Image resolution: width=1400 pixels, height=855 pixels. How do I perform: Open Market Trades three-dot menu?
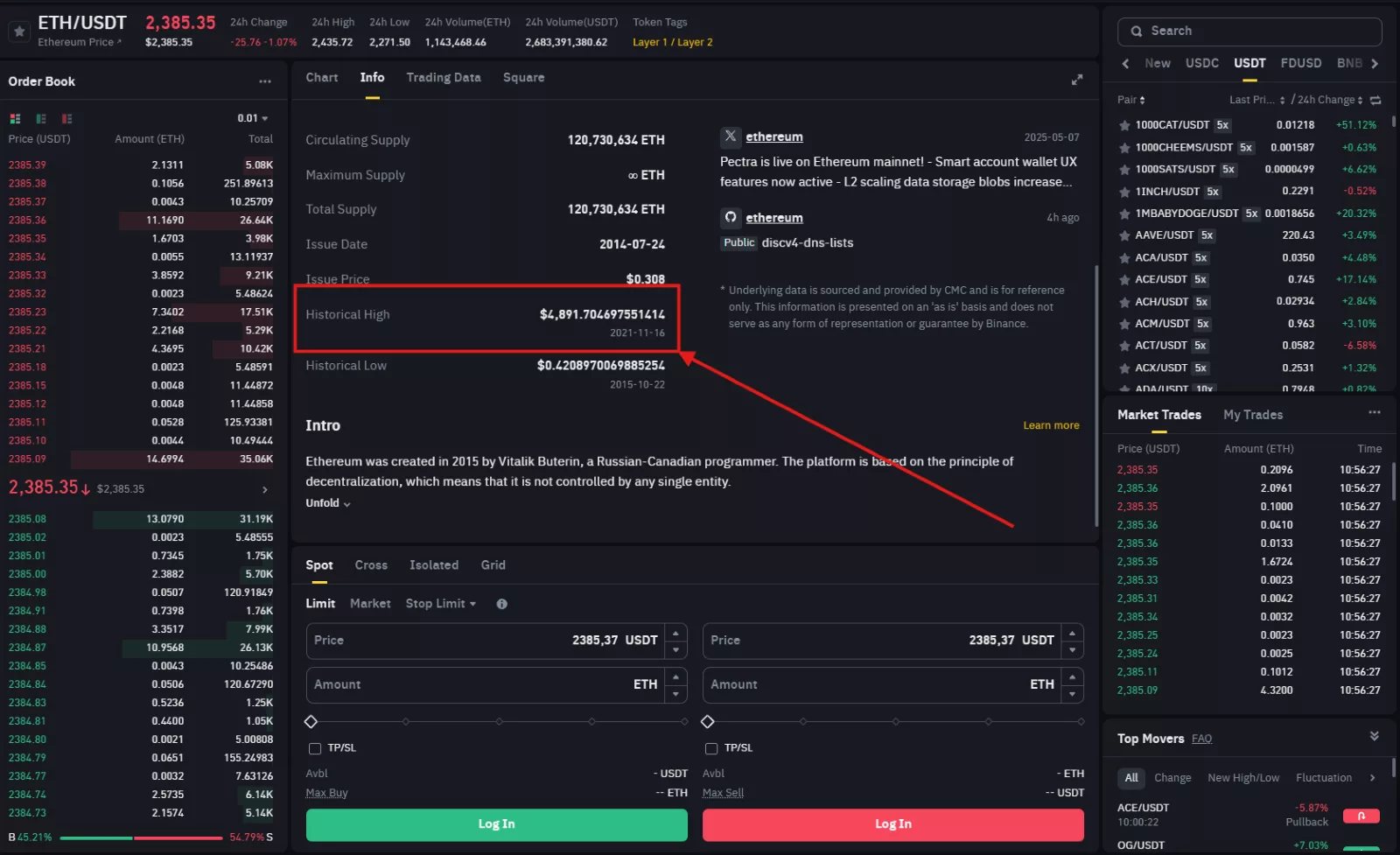pos(1375,412)
